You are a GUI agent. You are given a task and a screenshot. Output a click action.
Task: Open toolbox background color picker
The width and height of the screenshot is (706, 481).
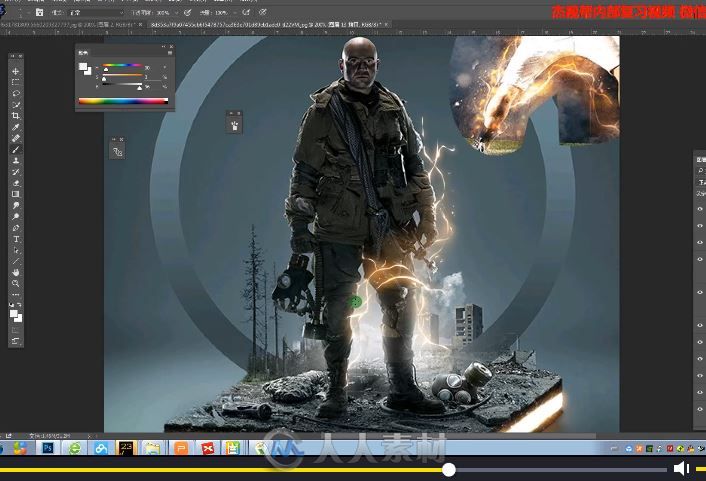tap(18, 318)
